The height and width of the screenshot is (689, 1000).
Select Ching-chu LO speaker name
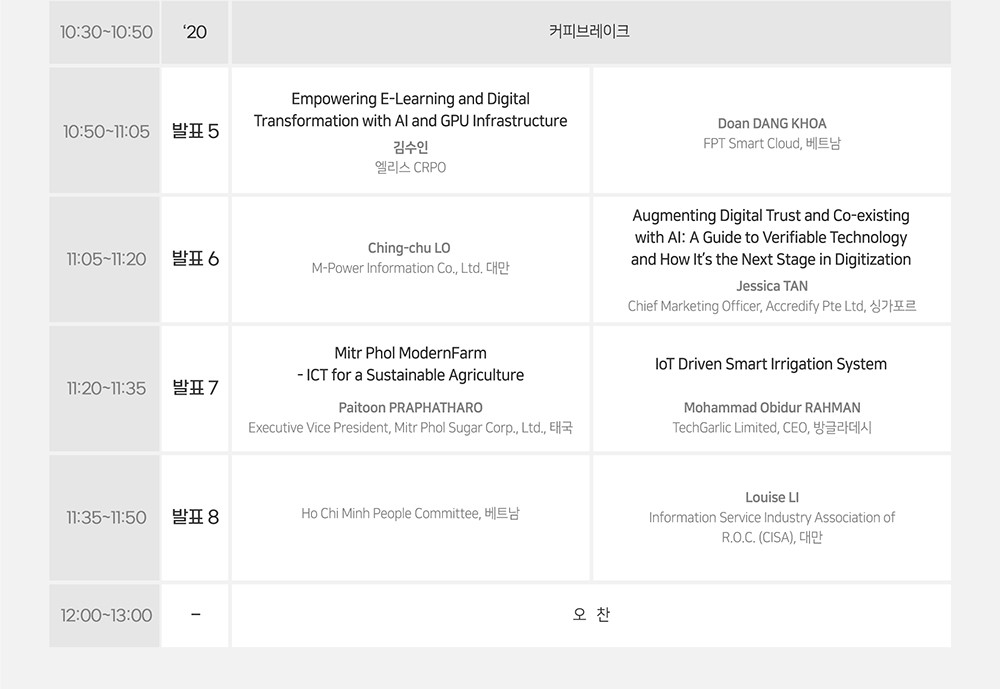[409, 248]
